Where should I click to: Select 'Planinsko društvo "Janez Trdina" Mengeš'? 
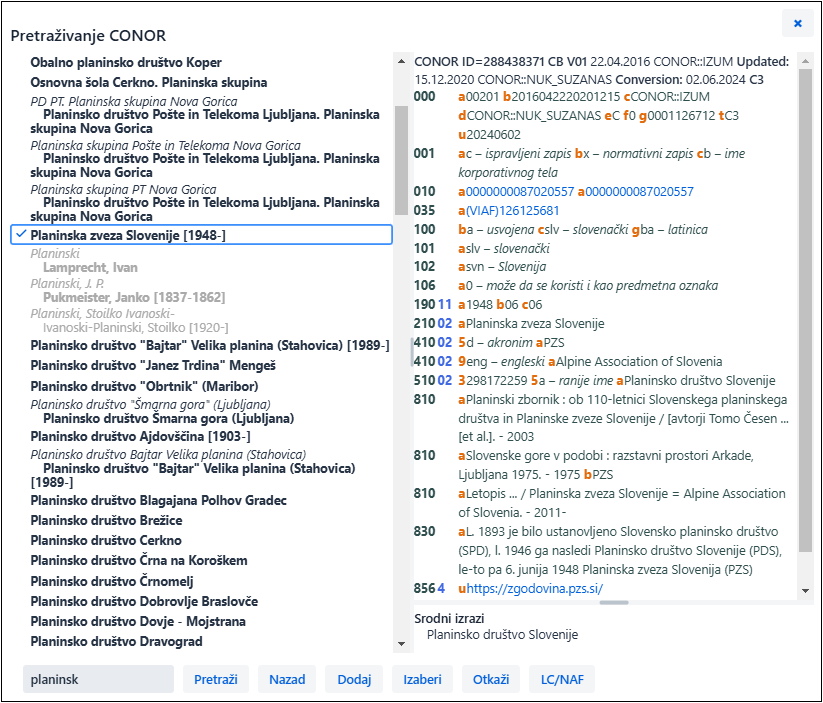[x=153, y=365]
